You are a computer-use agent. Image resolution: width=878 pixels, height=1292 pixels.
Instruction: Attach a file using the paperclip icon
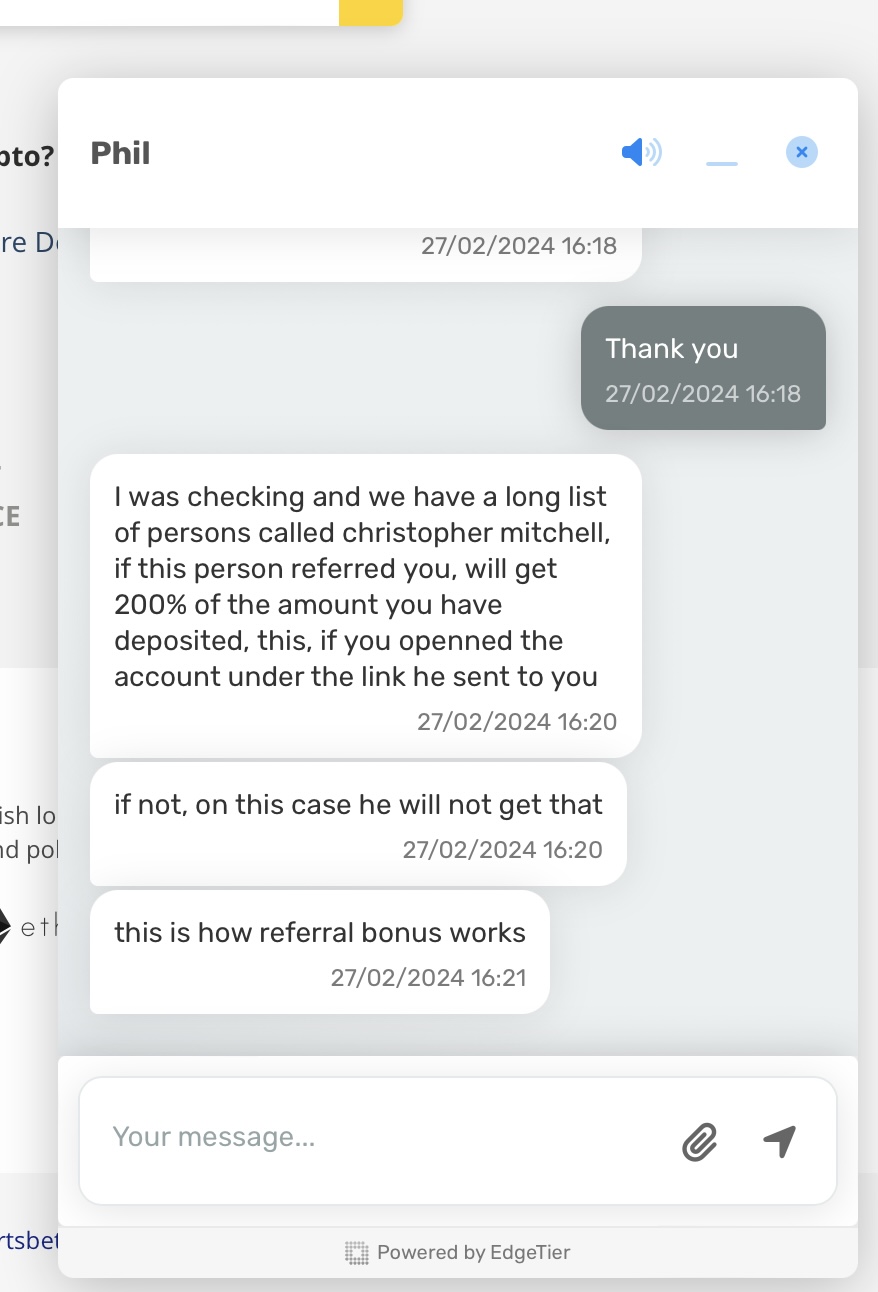point(699,1141)
